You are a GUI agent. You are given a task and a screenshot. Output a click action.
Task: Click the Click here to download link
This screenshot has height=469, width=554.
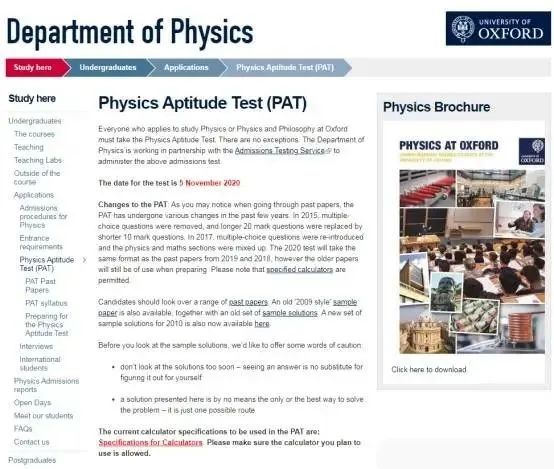[429, 369]
